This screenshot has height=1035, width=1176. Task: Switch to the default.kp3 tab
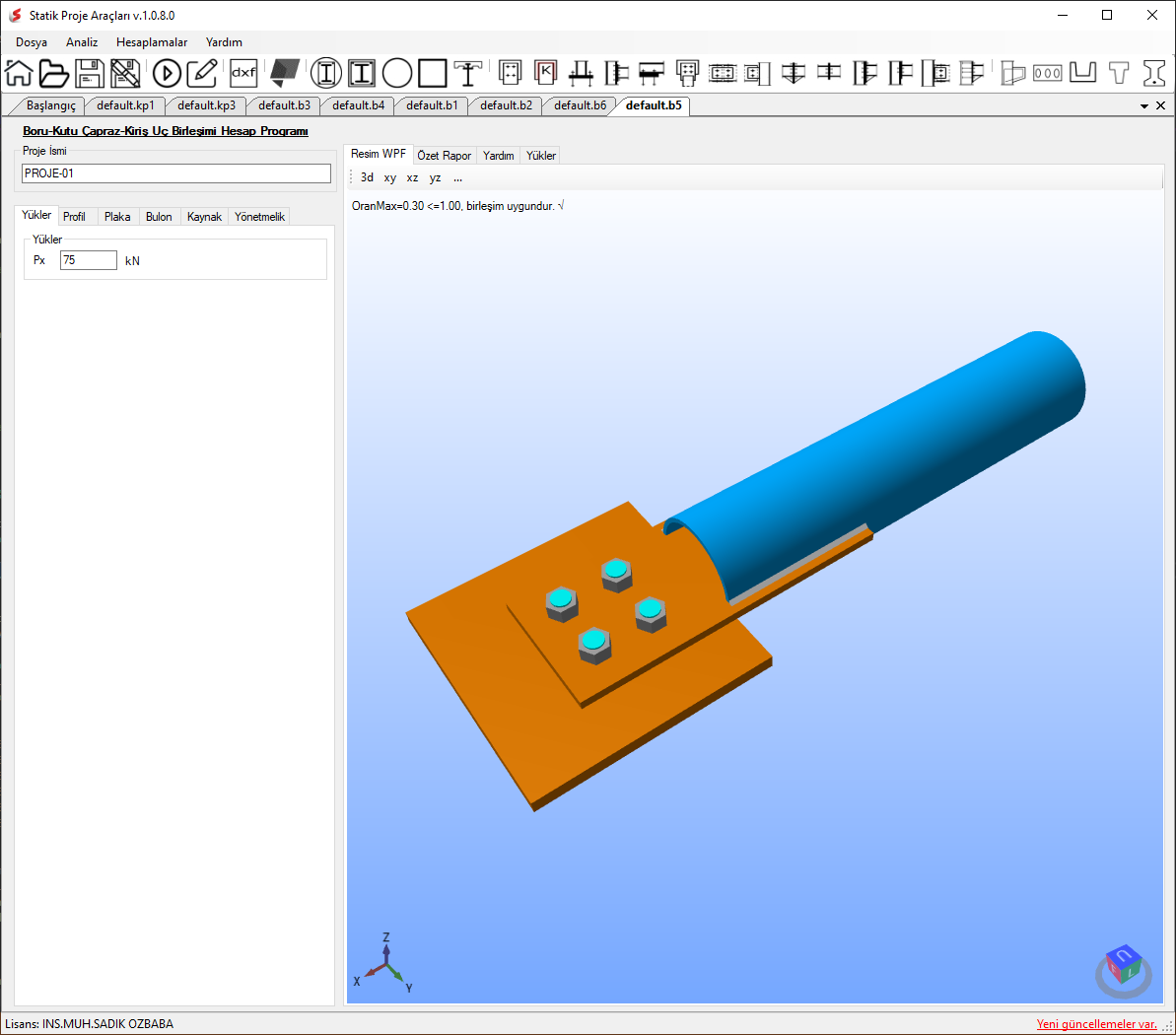pyautogui.click(x=206, y=105)
